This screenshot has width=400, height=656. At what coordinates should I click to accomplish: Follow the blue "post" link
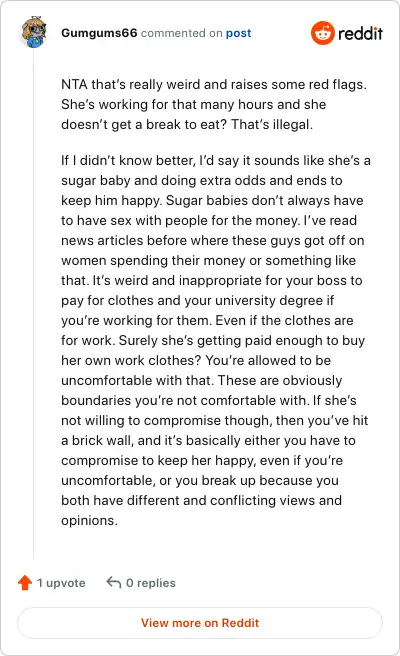(238, 33)
